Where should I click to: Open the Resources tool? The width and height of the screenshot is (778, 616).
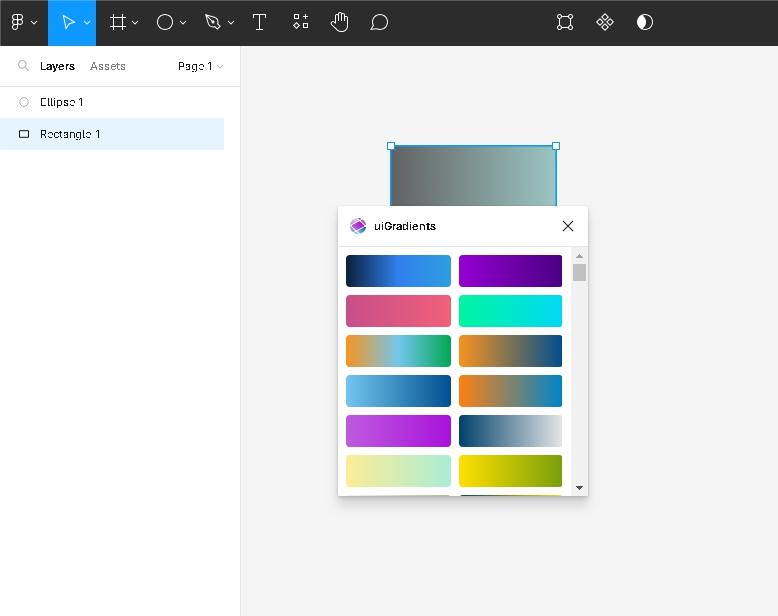pyautogui.click(x=300, y=22)
